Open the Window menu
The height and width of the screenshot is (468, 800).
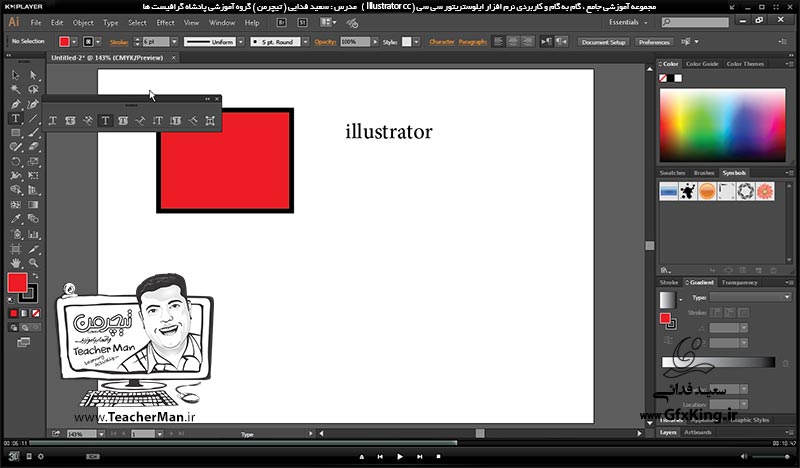point(222,22)
